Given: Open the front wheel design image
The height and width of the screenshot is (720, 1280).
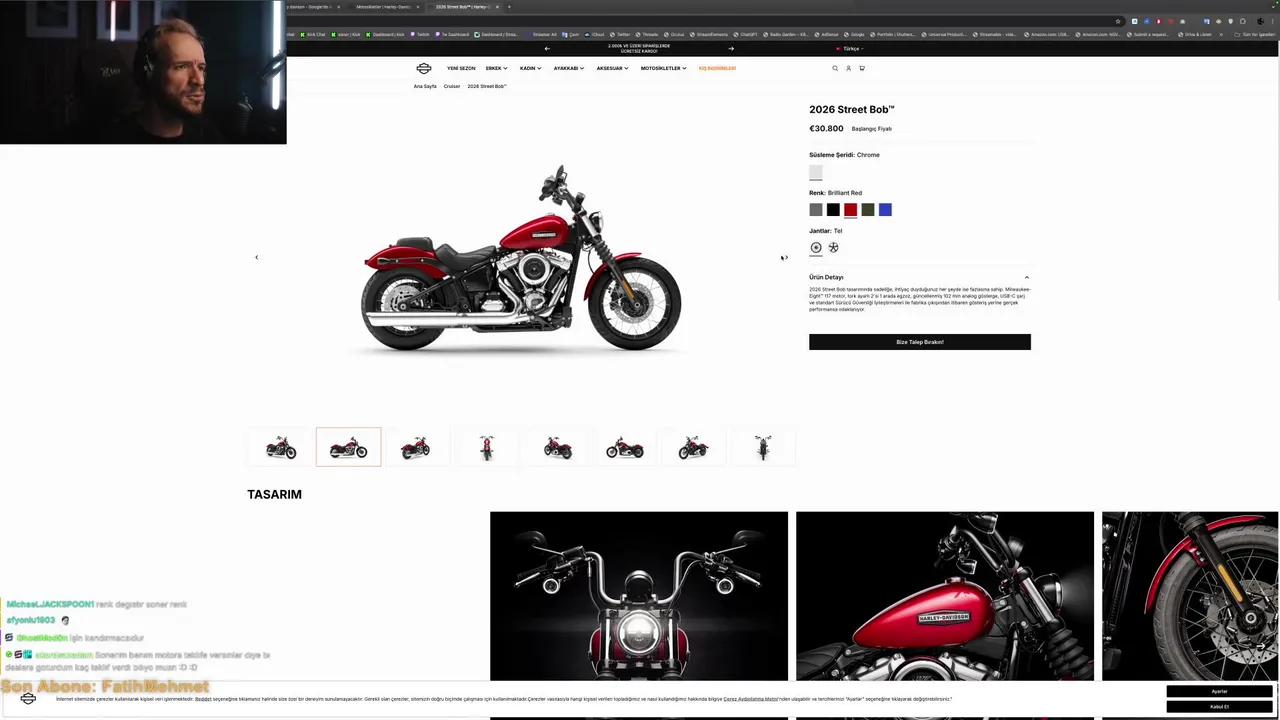Looking at the screenshot, I should tap(1190, 596).
